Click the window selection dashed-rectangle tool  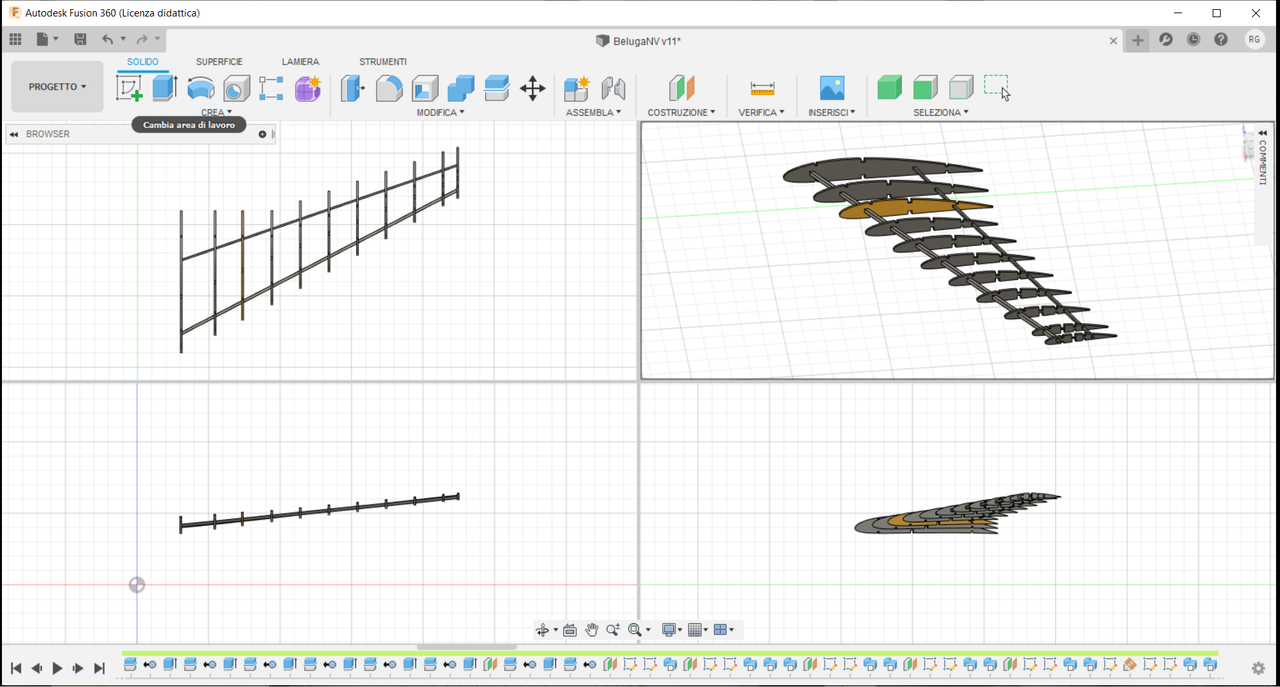pyautogui.click(x=997, y=88)
